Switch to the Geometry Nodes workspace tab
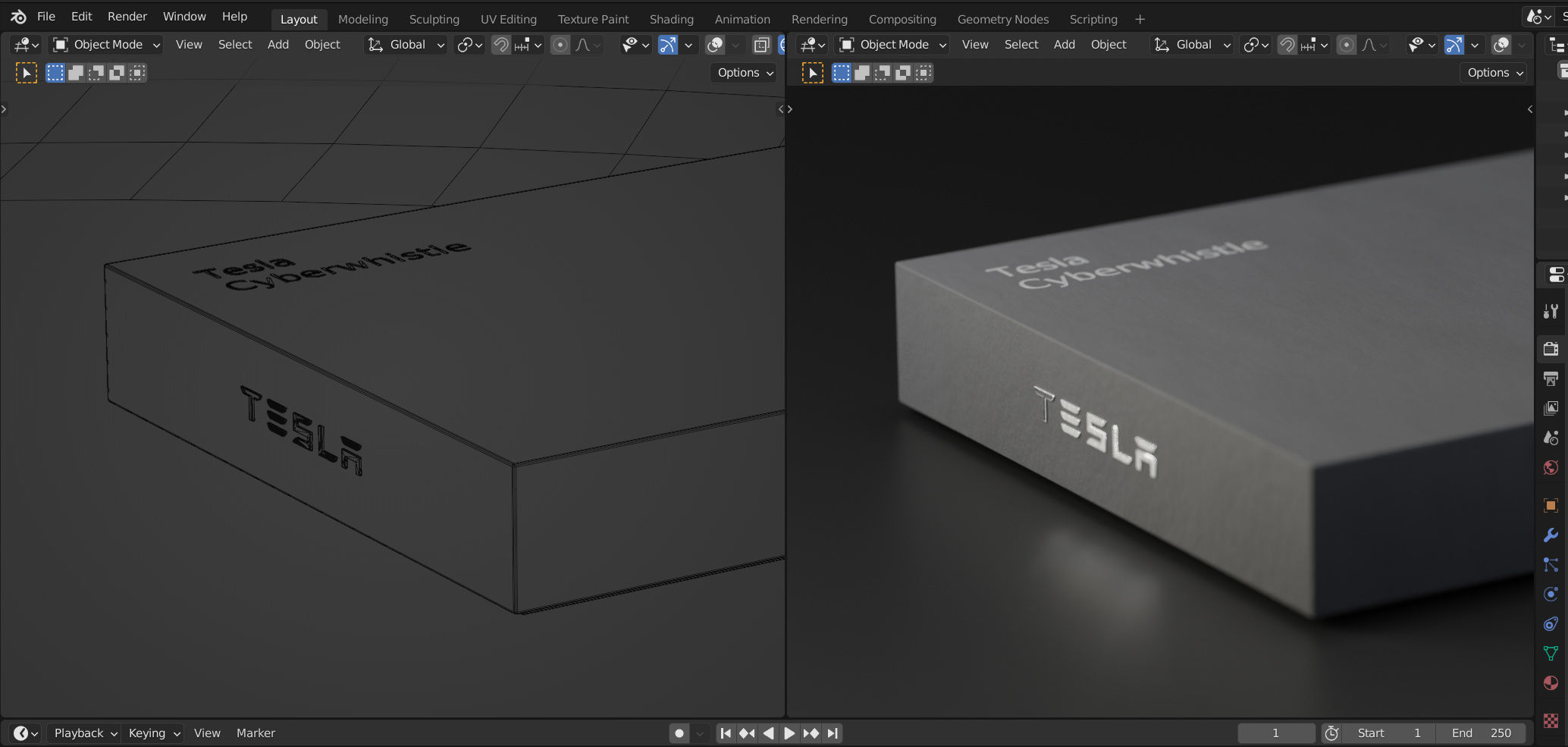This screenshot has width=1568, height=747. point(1003,20)
